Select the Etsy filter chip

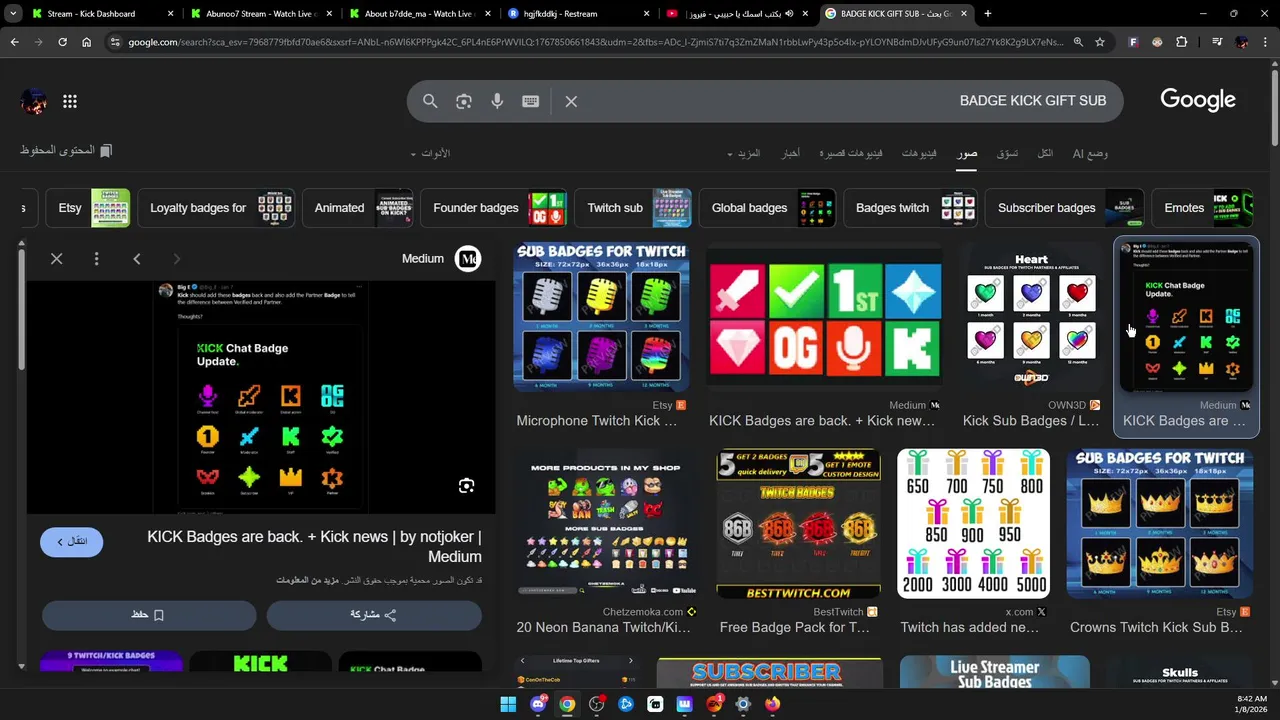coord(89,208)
